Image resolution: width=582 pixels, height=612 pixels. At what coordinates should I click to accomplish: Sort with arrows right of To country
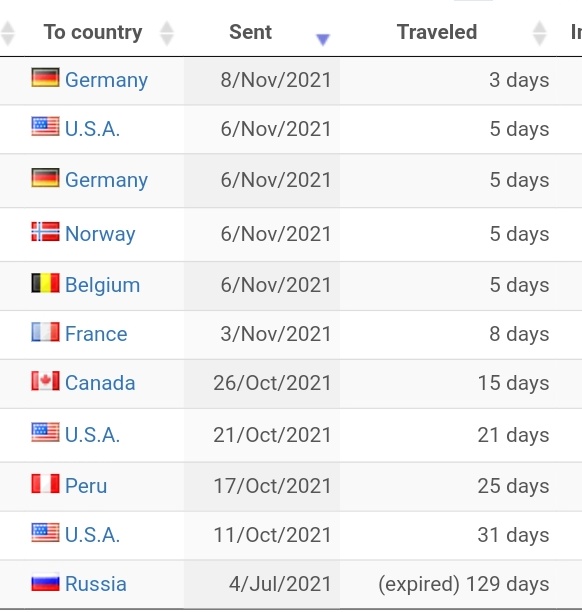[167, 33]
